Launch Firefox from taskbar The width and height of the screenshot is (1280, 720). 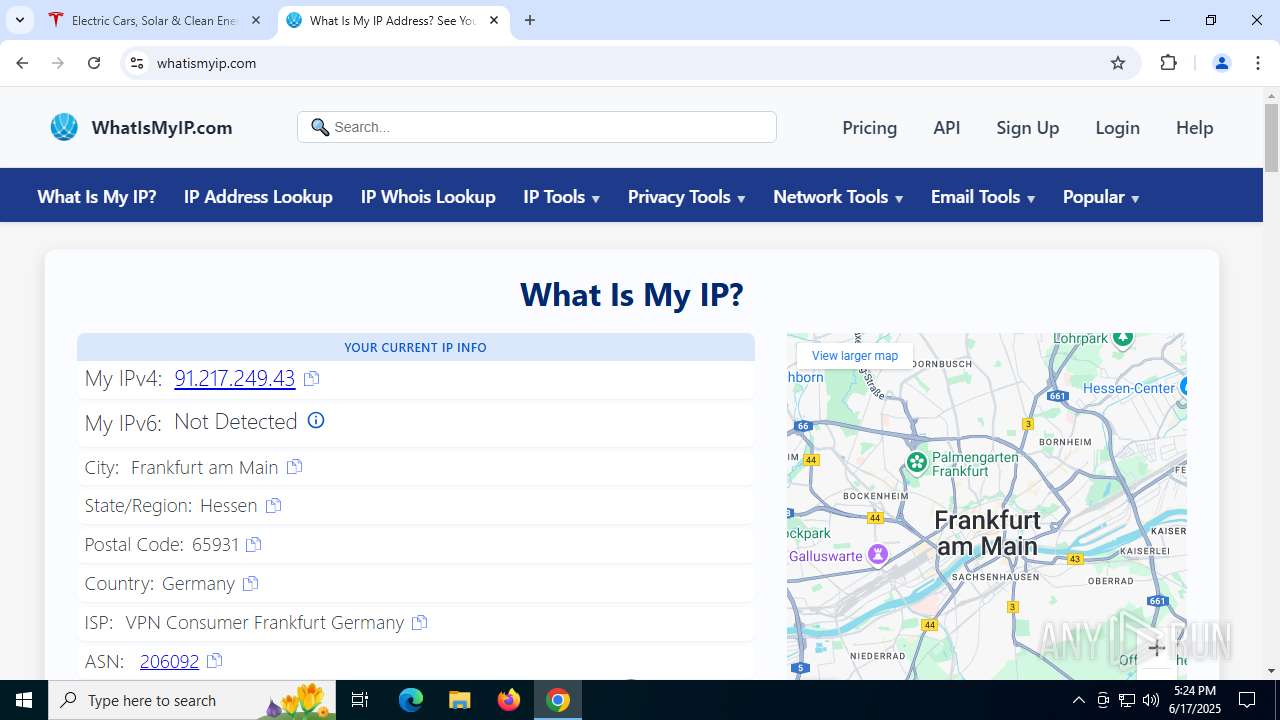[x=509, y=700]
